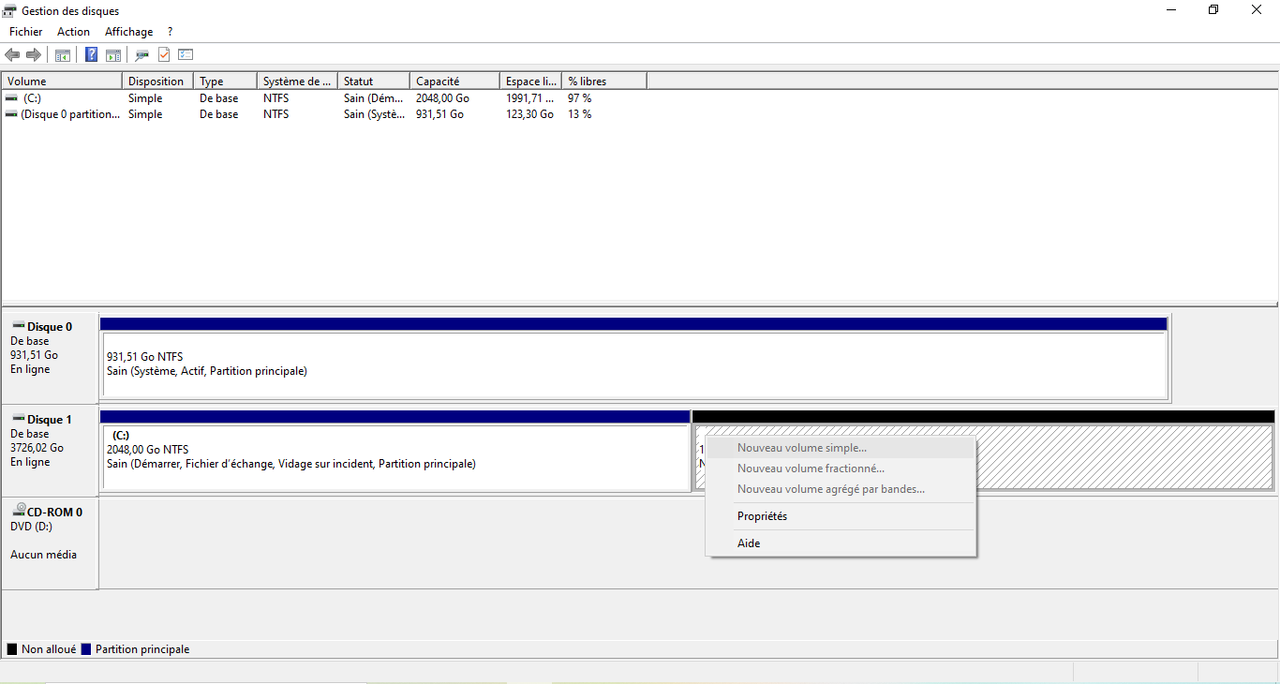Click the Disque 1 disk icon
The image size is (1280, 684).
coord(17,420)
